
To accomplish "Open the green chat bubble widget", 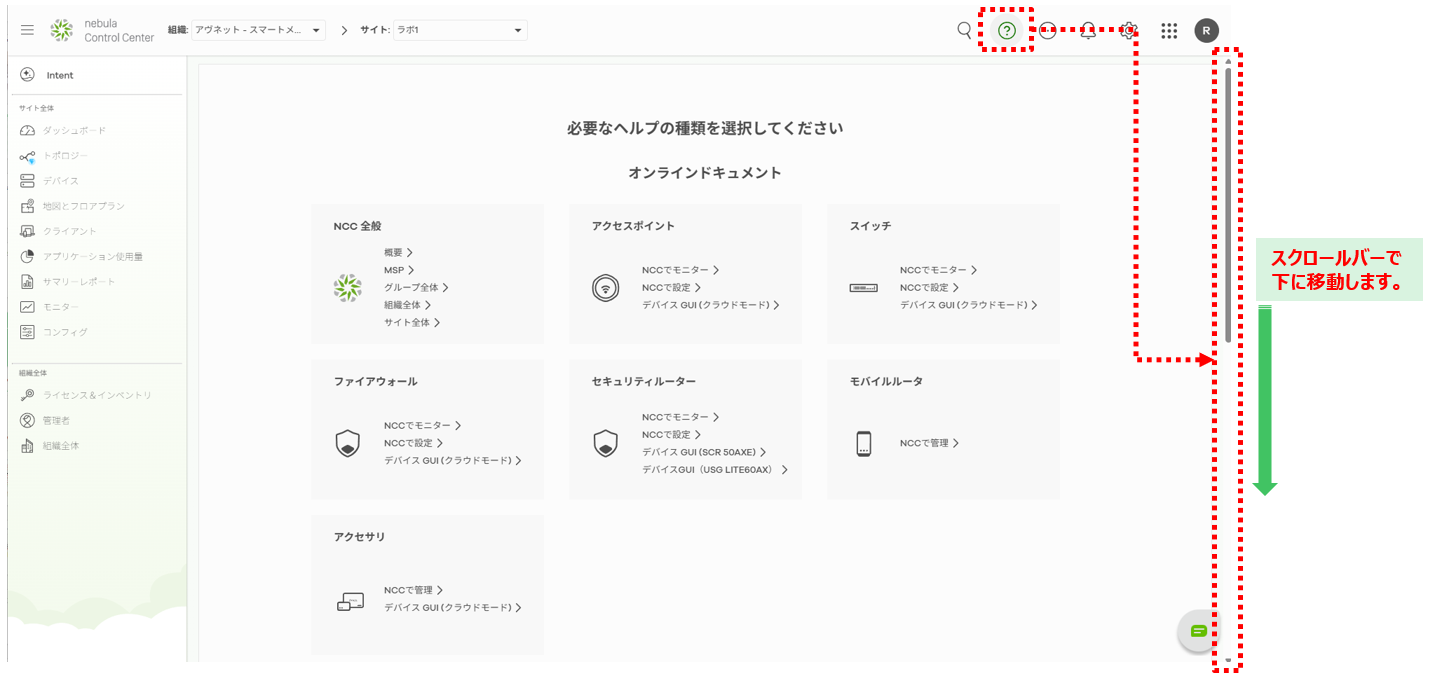I will point(1198,631).
